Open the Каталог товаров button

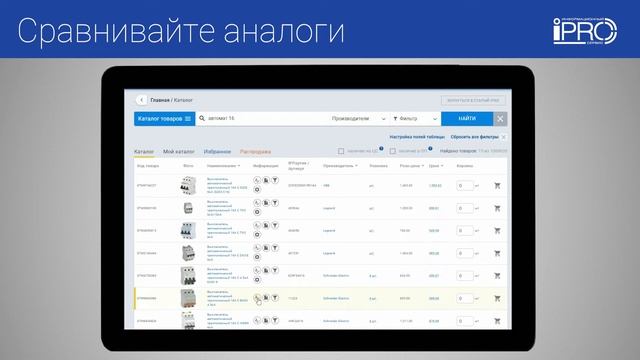[164, 119]
